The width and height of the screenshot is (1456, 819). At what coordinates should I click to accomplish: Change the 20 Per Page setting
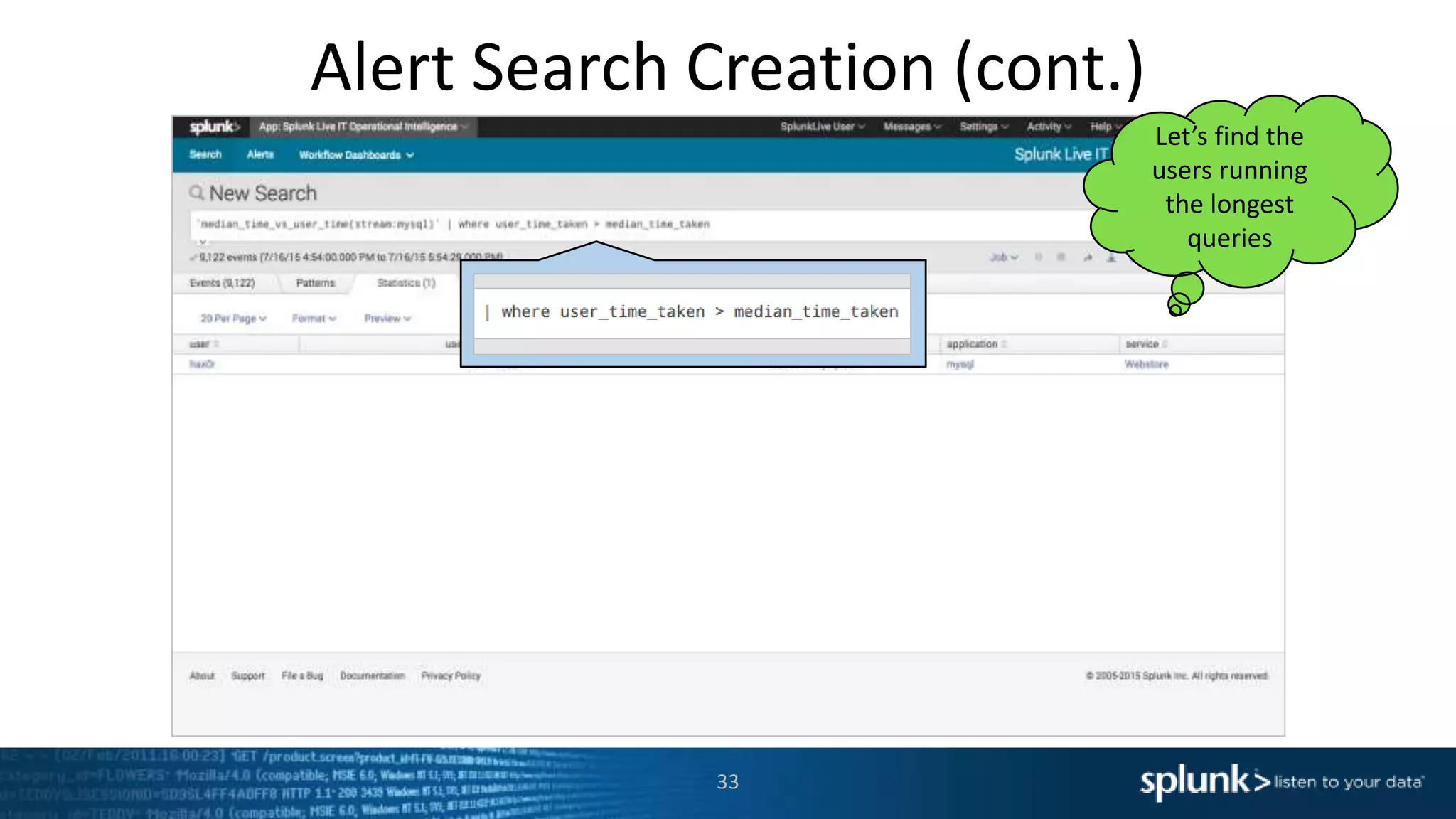tap(233, 318)
